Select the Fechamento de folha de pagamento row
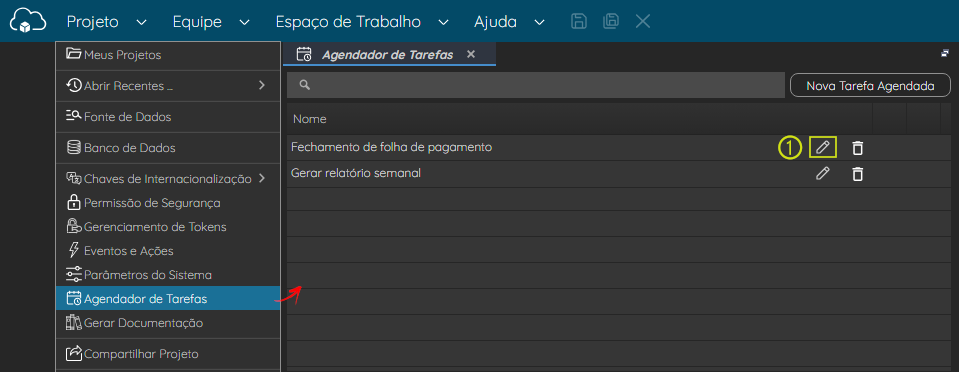The image size is (959, 372). pyautogui.click(x=619, y=147)
